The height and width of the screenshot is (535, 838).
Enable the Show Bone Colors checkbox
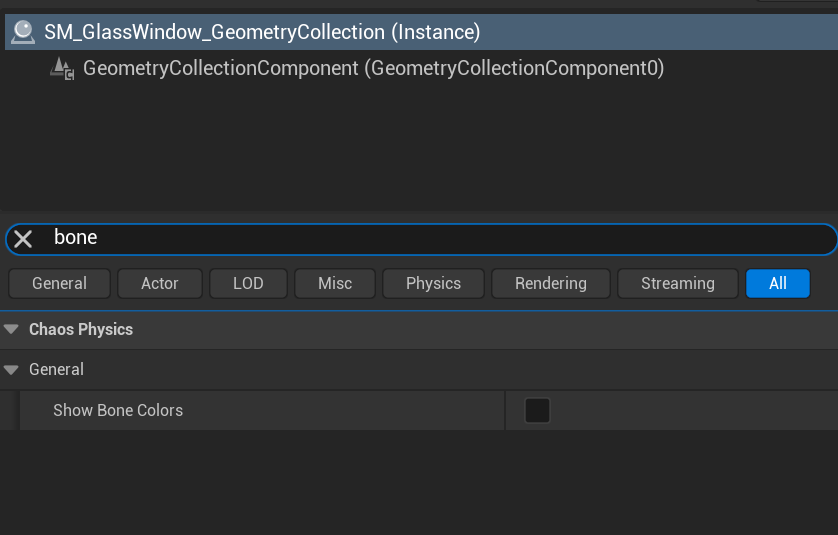(x=537, y=410)
